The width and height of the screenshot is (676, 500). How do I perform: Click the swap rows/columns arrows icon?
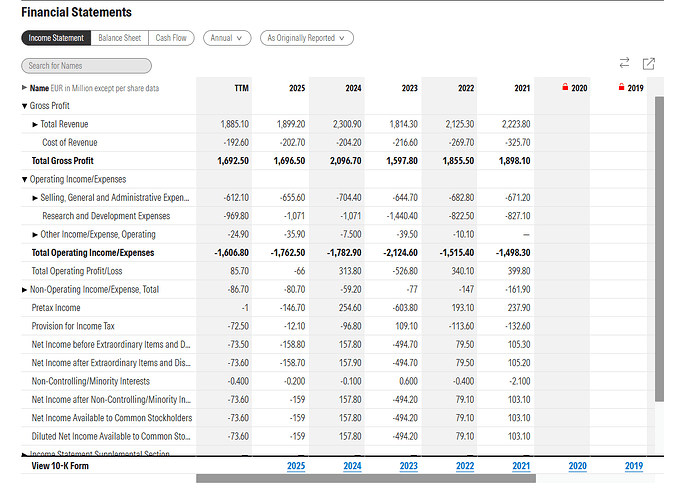(625, 64)
